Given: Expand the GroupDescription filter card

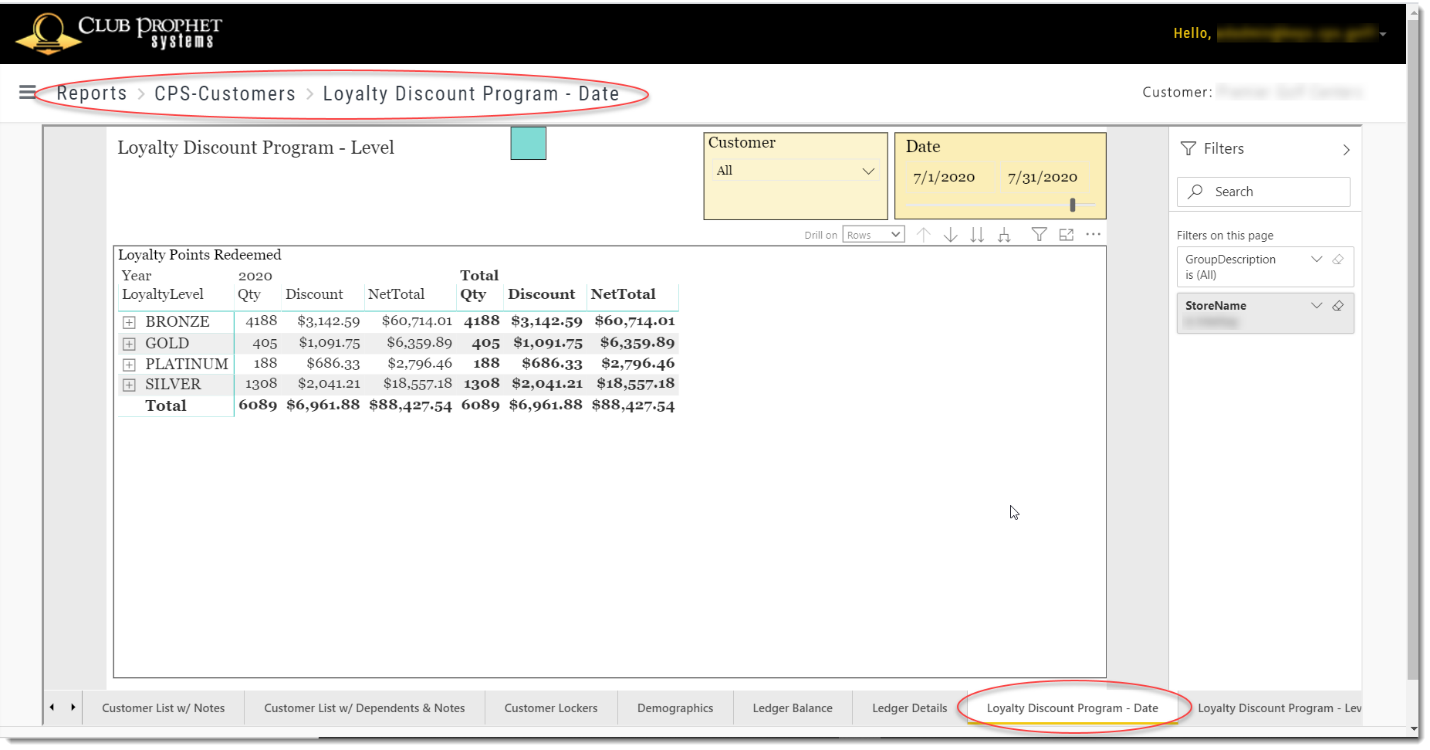Looking at the screenshot, I should (x=1316, y=259).
